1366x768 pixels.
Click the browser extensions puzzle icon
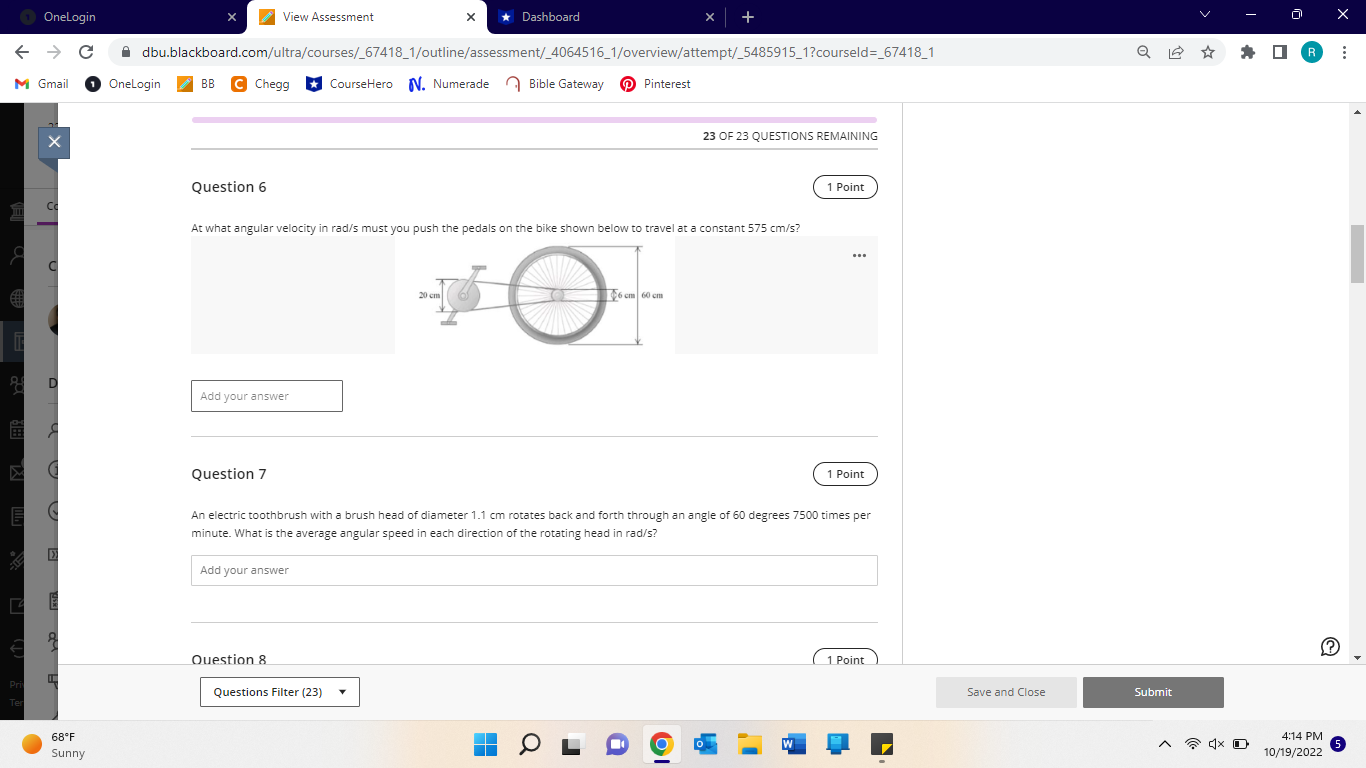point(1247,51)
